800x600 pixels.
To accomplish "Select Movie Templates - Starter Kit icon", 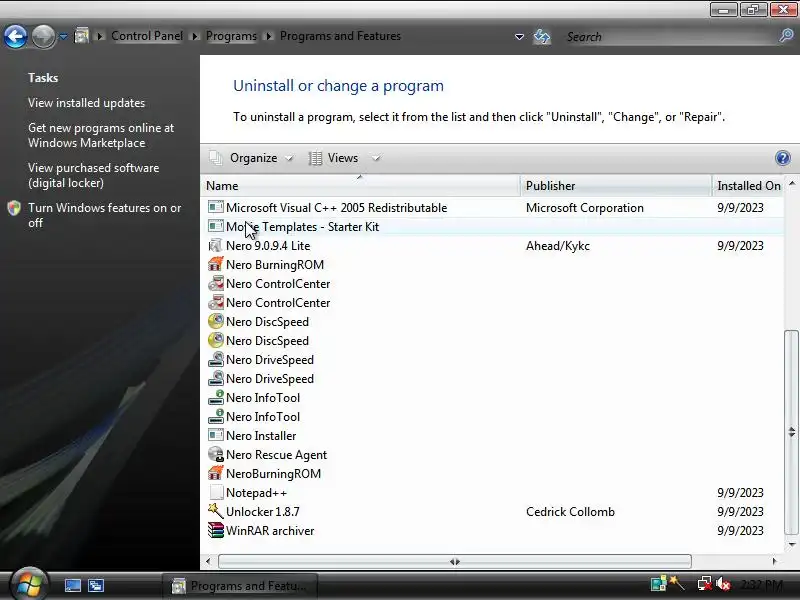I will (216, 226).
